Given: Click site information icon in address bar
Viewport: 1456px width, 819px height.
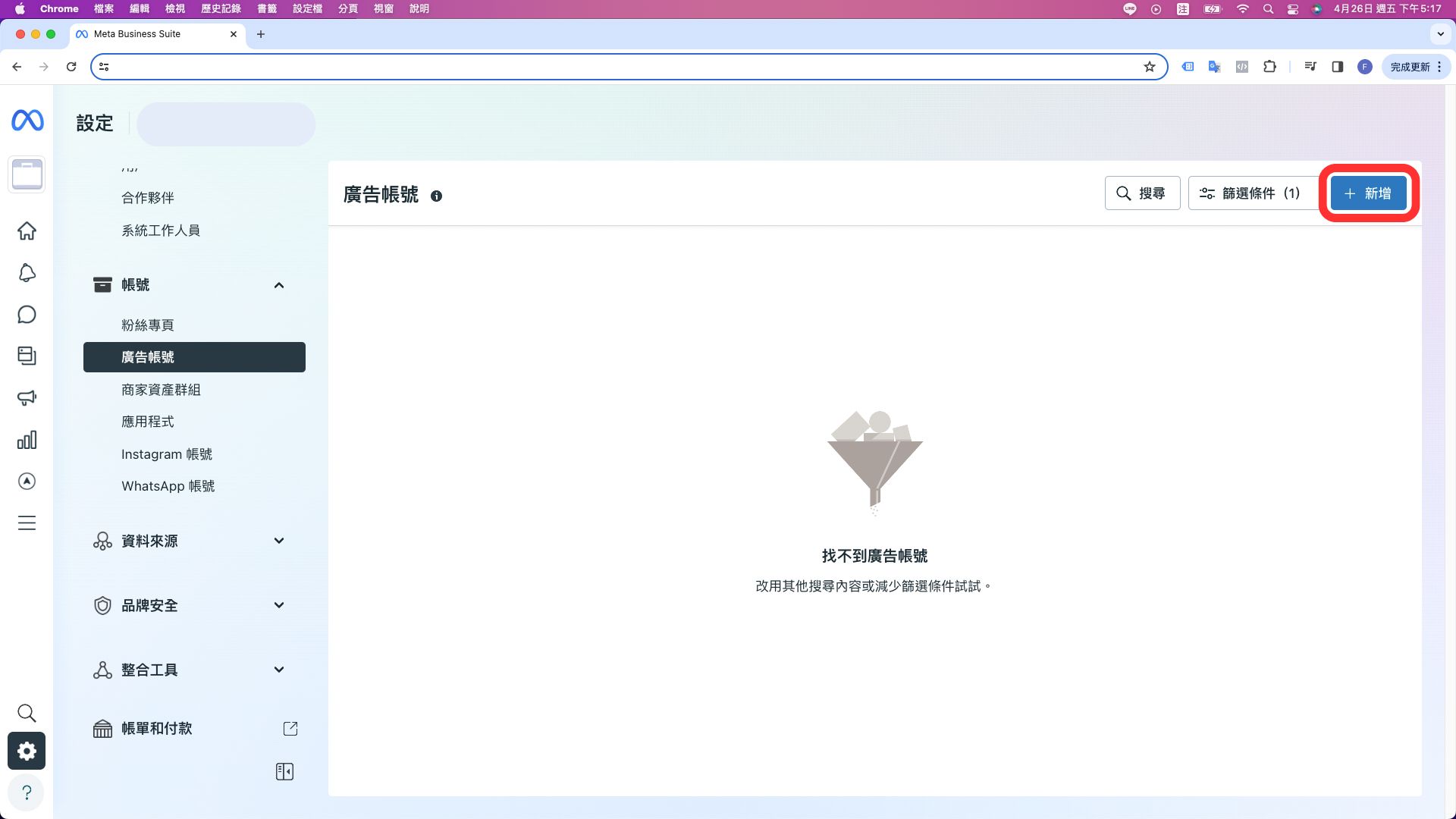Looking at the screenshot, I should click(x=104, y=67).
